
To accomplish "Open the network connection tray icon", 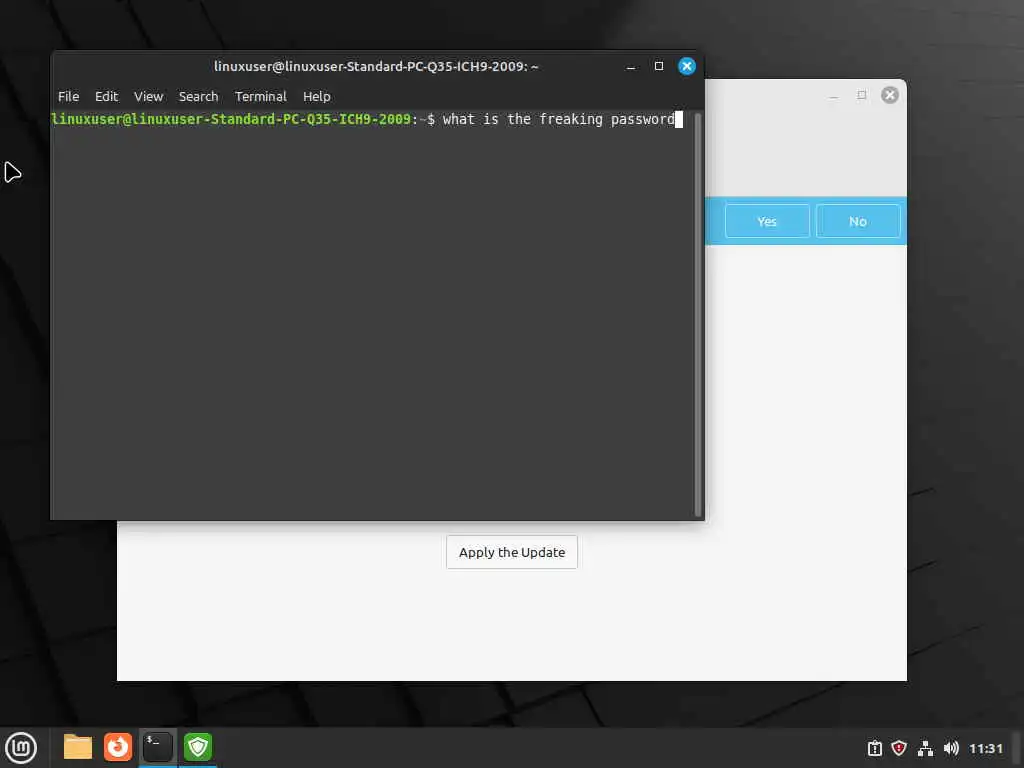I will tap(925, 748).
